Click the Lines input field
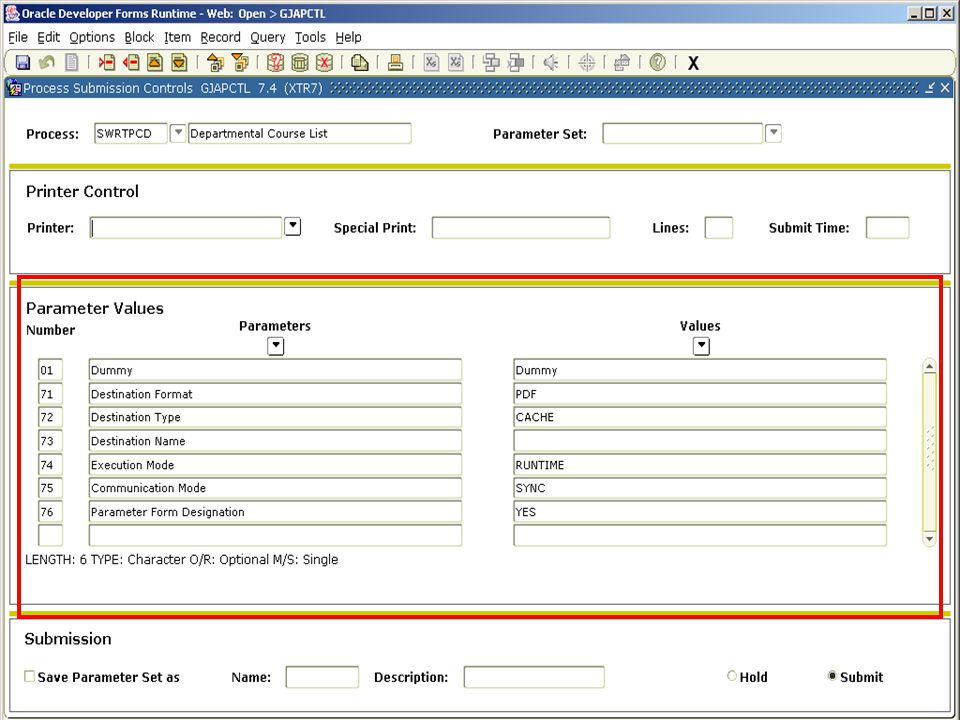 click(x=718, y=228)
